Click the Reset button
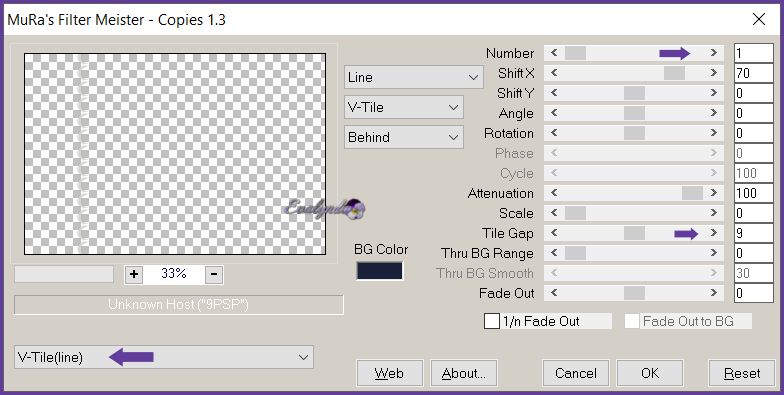Screen dimensions: 784x395 click(x=742, y=374)
